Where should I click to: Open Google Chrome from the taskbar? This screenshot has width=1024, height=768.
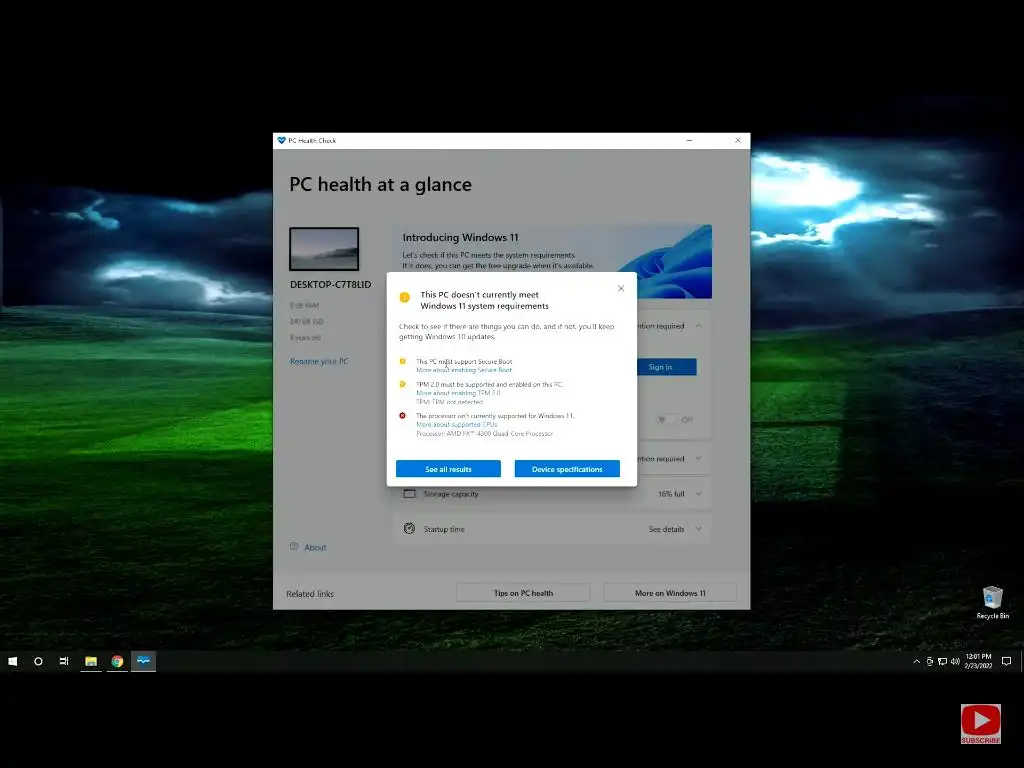(x=117, y=661)
